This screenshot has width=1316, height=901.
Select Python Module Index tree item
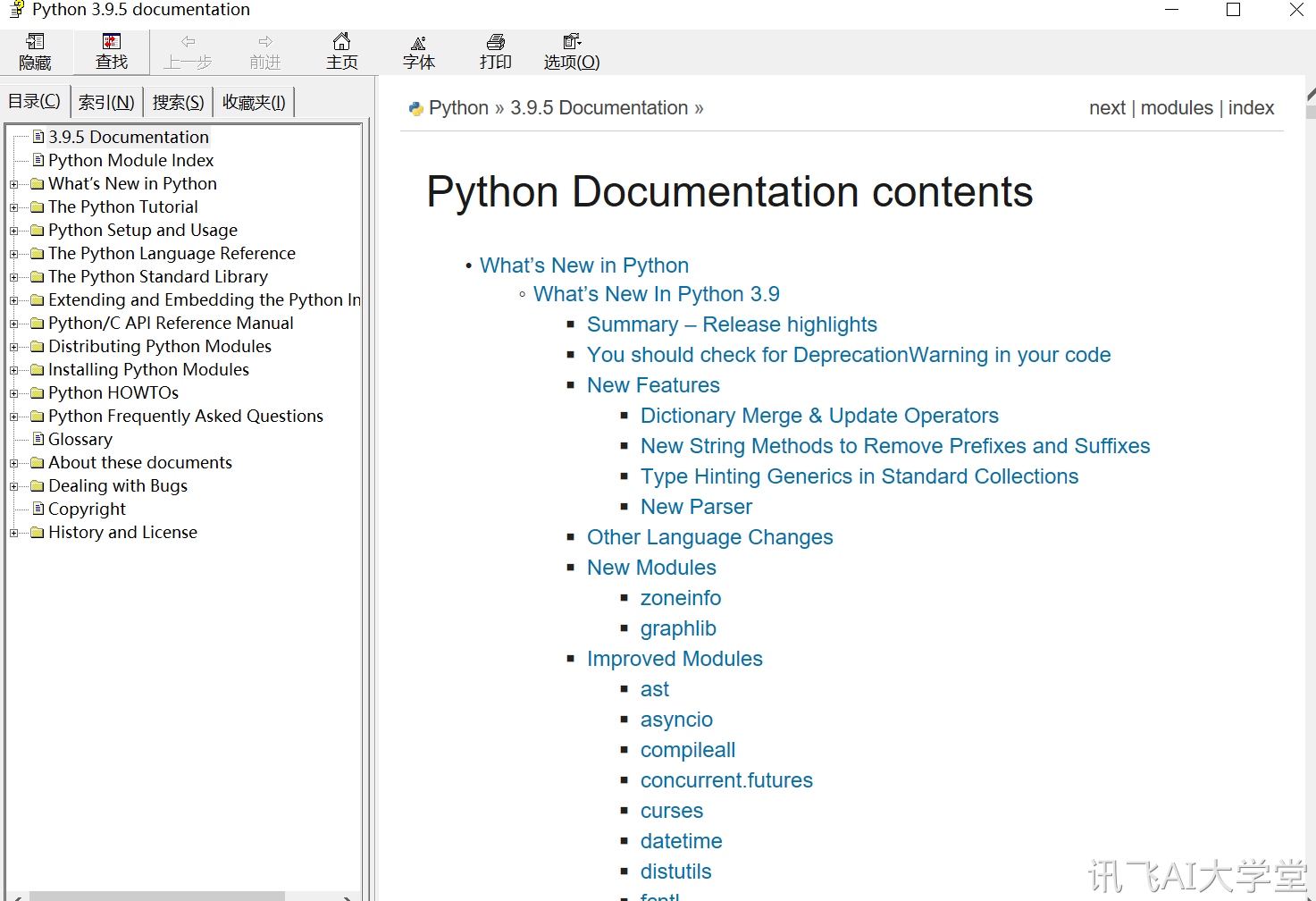tap(130, 160)
